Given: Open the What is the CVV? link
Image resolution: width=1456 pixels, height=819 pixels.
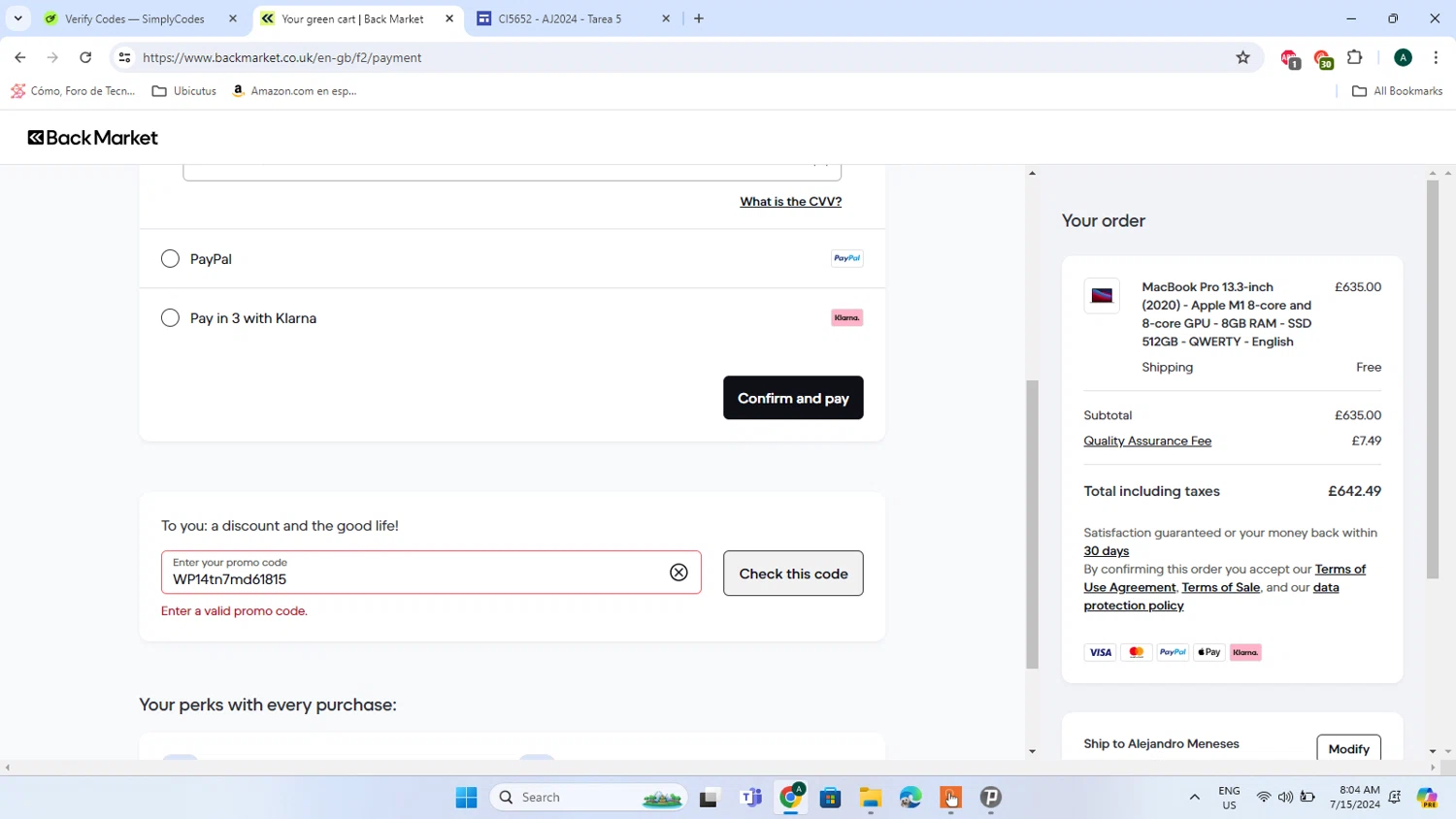Looking at the screenshot, I should pos(790,202).
